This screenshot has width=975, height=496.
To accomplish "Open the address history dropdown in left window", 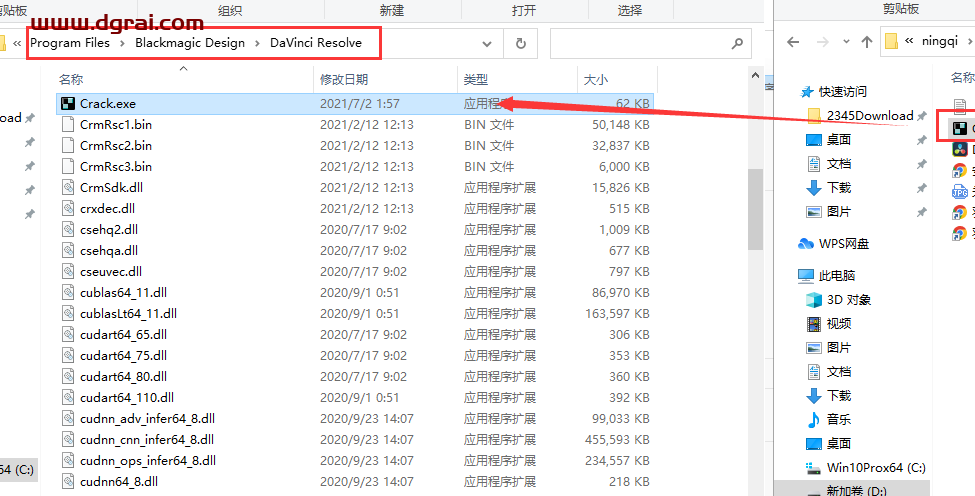I will [x=488, y=44].
